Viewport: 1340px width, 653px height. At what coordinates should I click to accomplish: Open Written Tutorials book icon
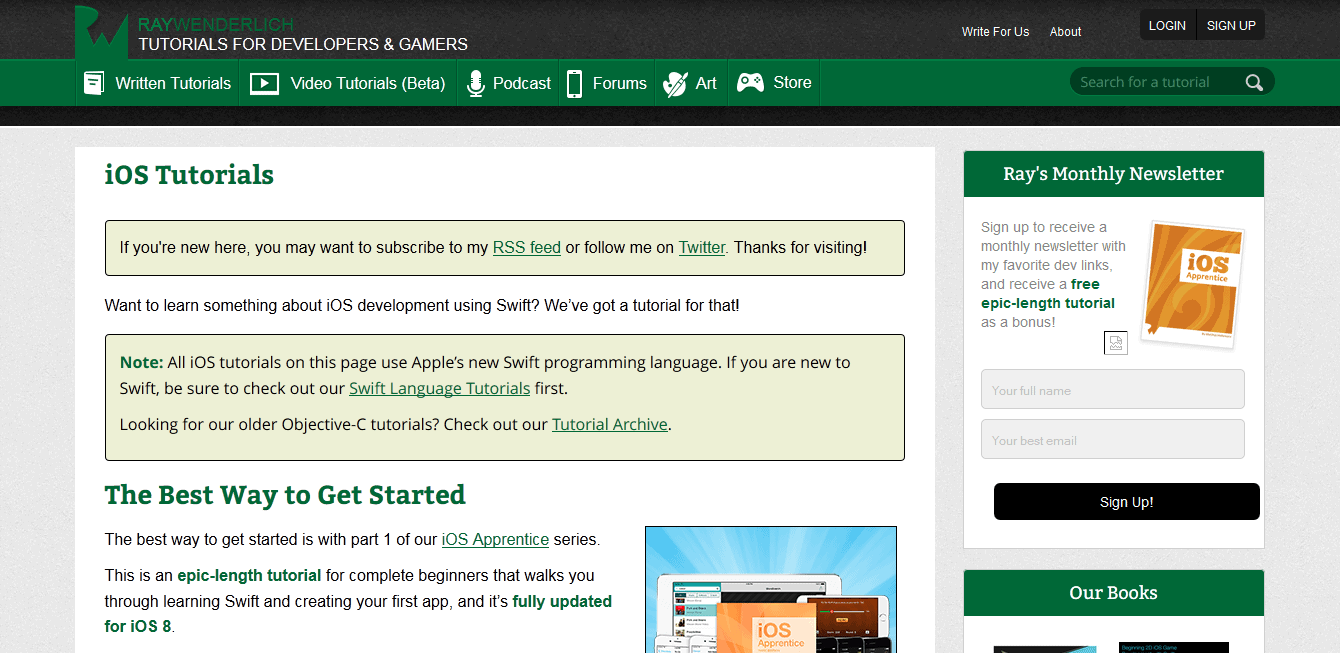pyautogui.click(x=94, y=83)
